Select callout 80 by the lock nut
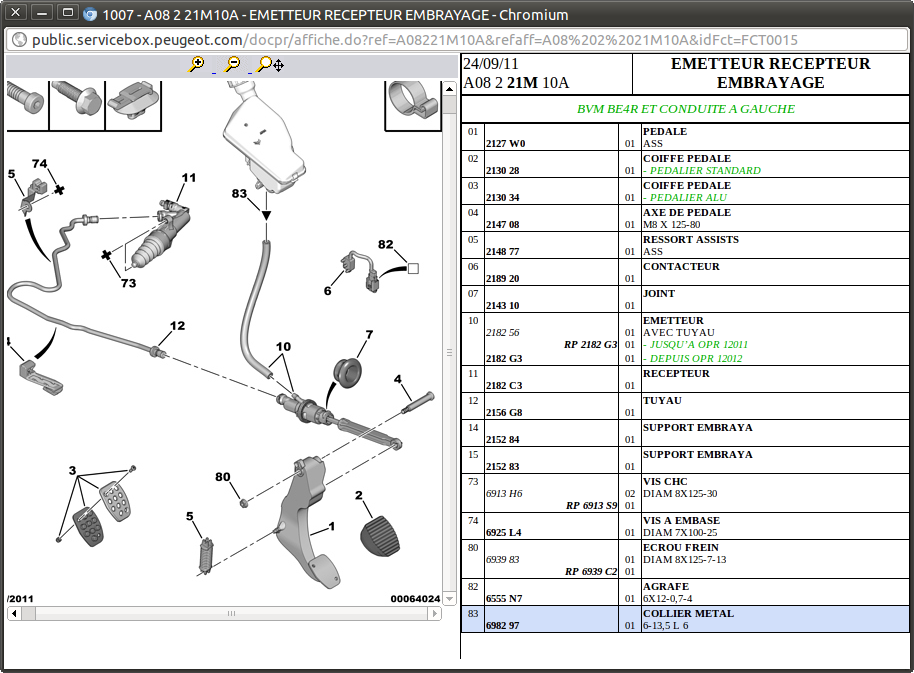This screenshot has width=914, height=673. tap(223, 477)
